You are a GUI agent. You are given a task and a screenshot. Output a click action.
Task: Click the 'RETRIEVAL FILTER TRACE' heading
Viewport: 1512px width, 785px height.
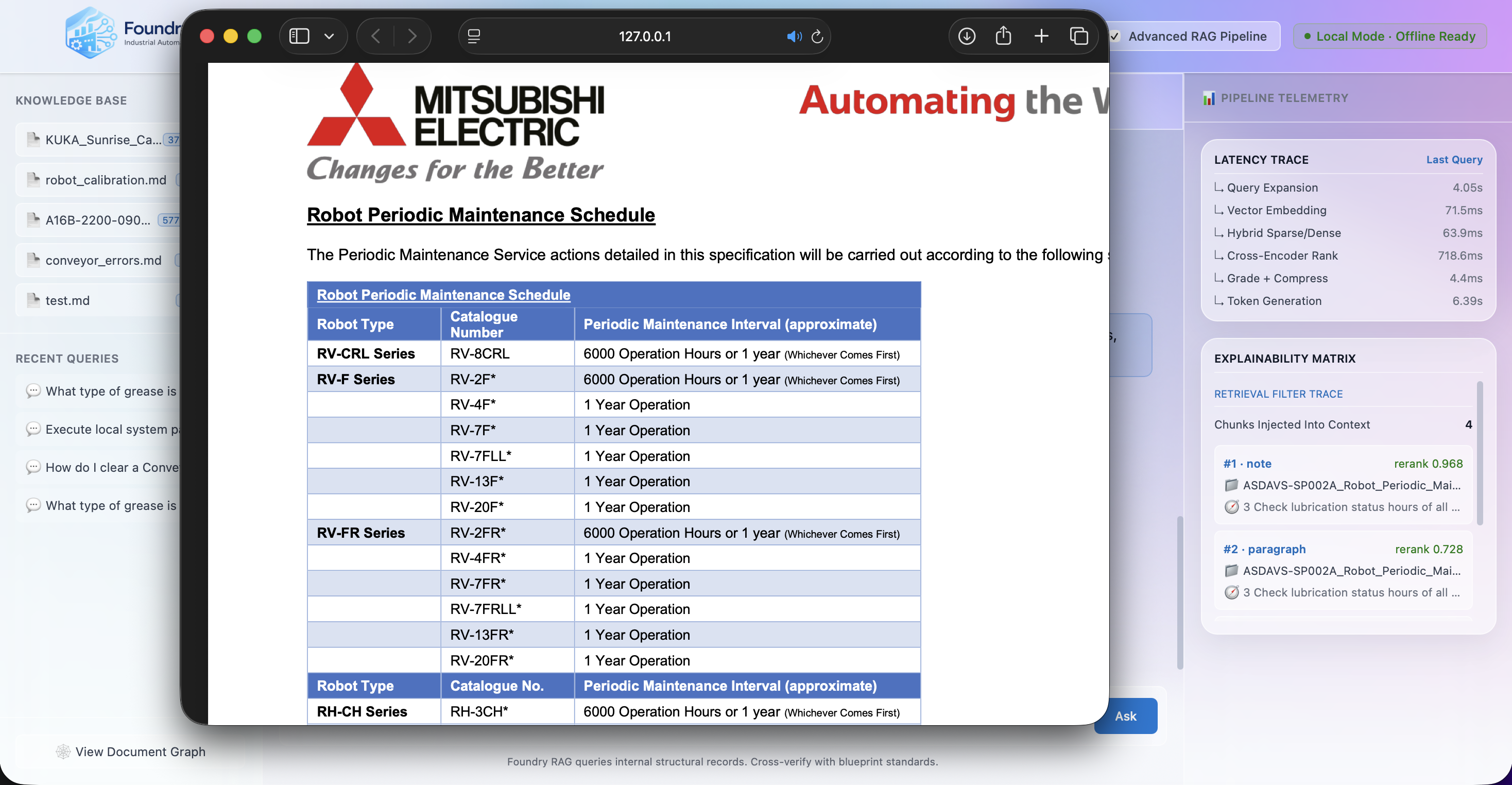point(1278,394)
